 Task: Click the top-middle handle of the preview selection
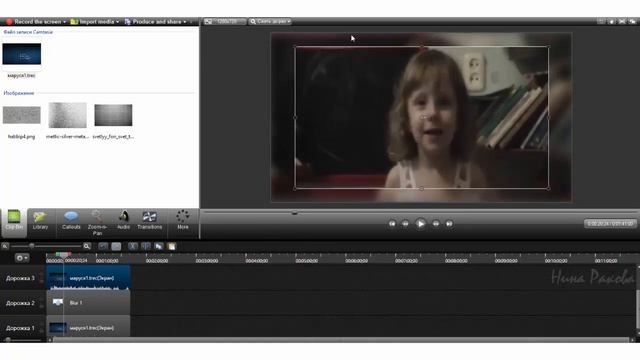point(422,47)
